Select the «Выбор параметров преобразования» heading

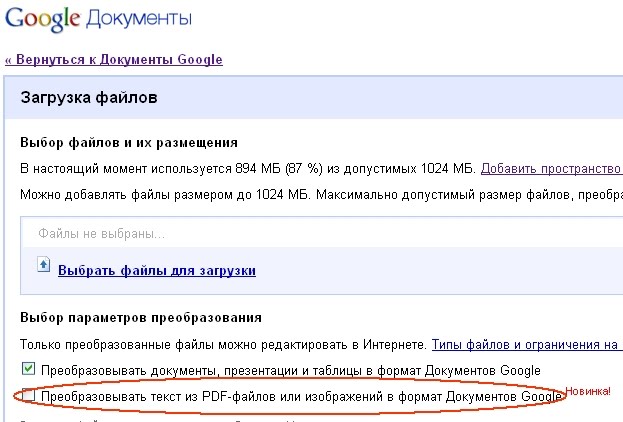point(141,317)
